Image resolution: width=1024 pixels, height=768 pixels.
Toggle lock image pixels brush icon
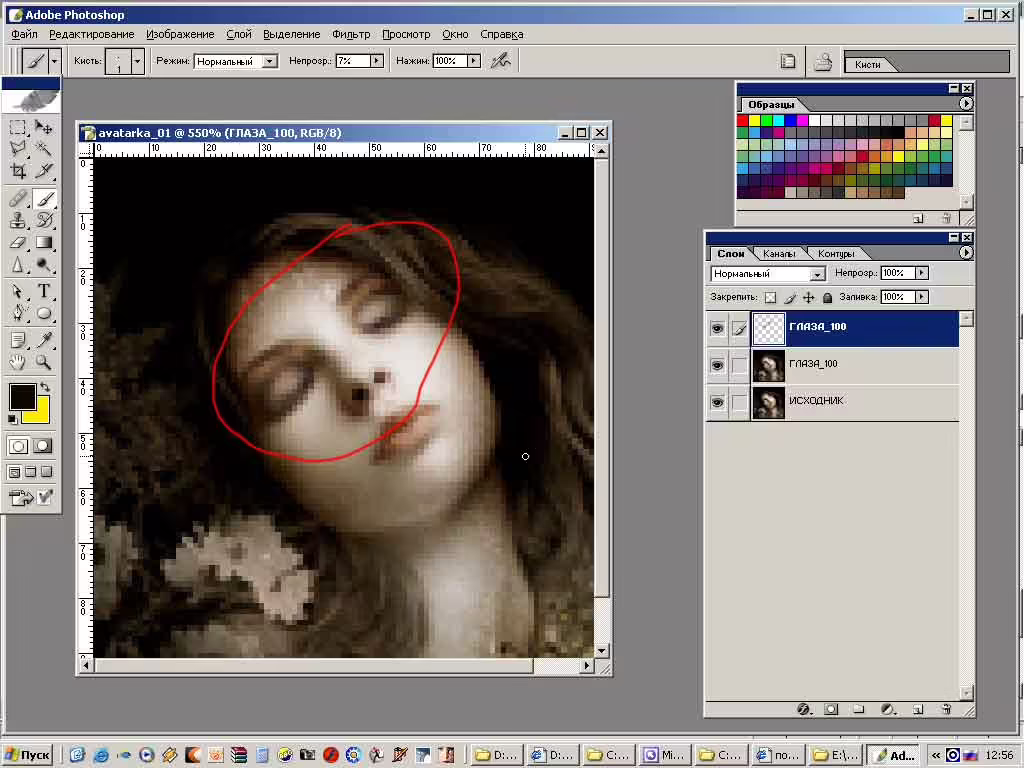tap(790, 298)
